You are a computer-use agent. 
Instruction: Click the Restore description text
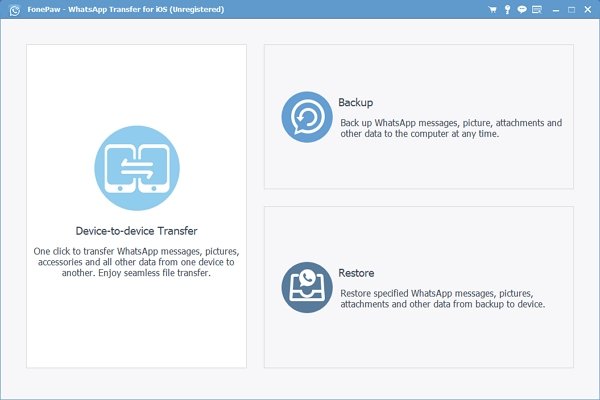442,299
